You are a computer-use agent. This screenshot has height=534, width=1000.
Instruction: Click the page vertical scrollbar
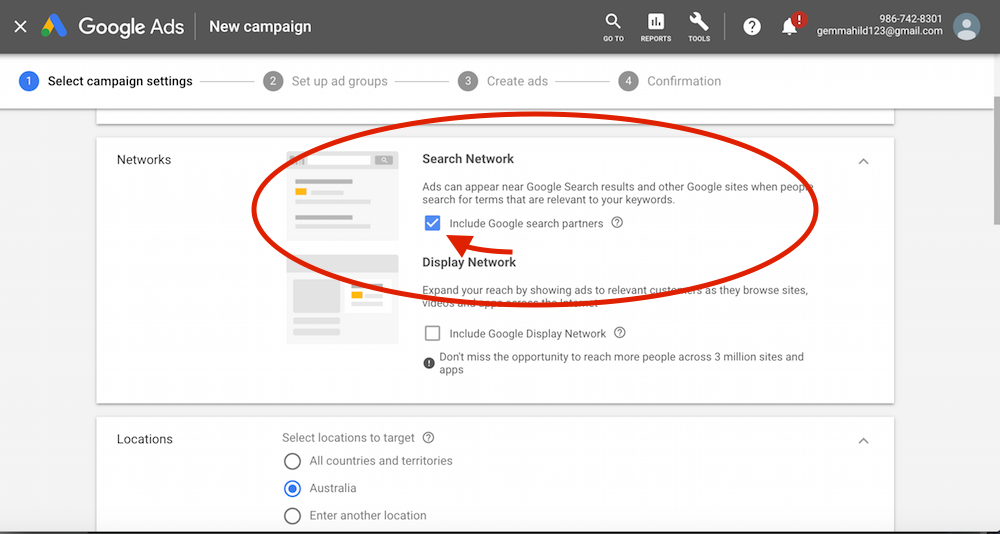pos(996,161)
